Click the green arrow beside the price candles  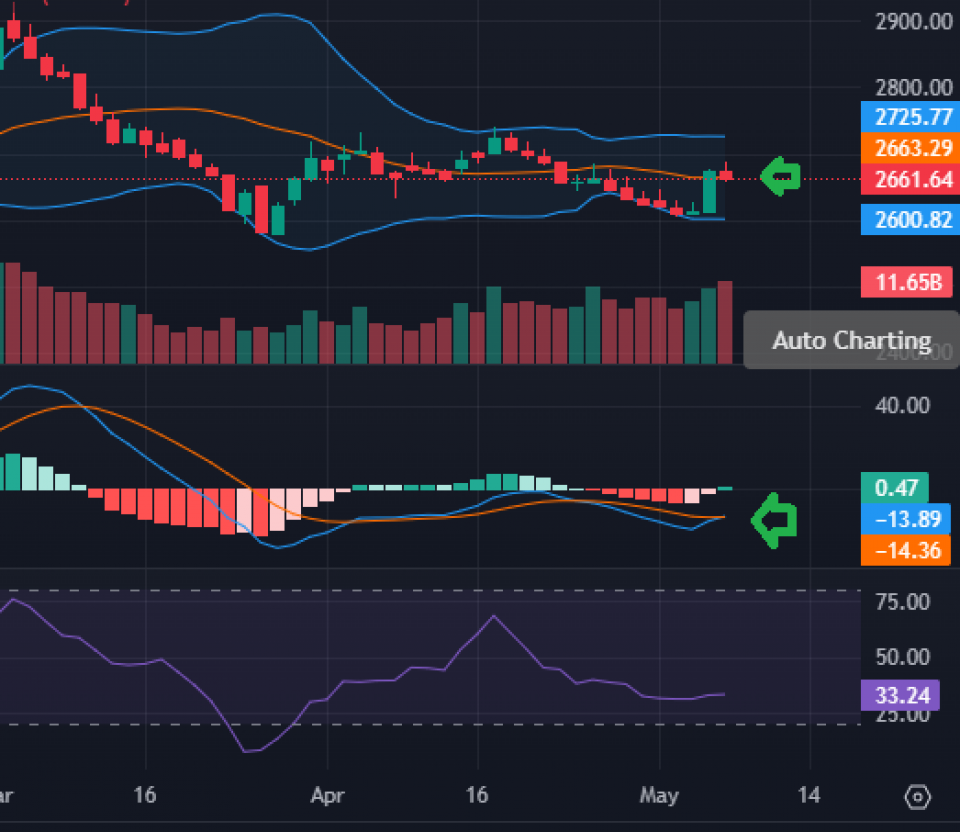(781, 176)
